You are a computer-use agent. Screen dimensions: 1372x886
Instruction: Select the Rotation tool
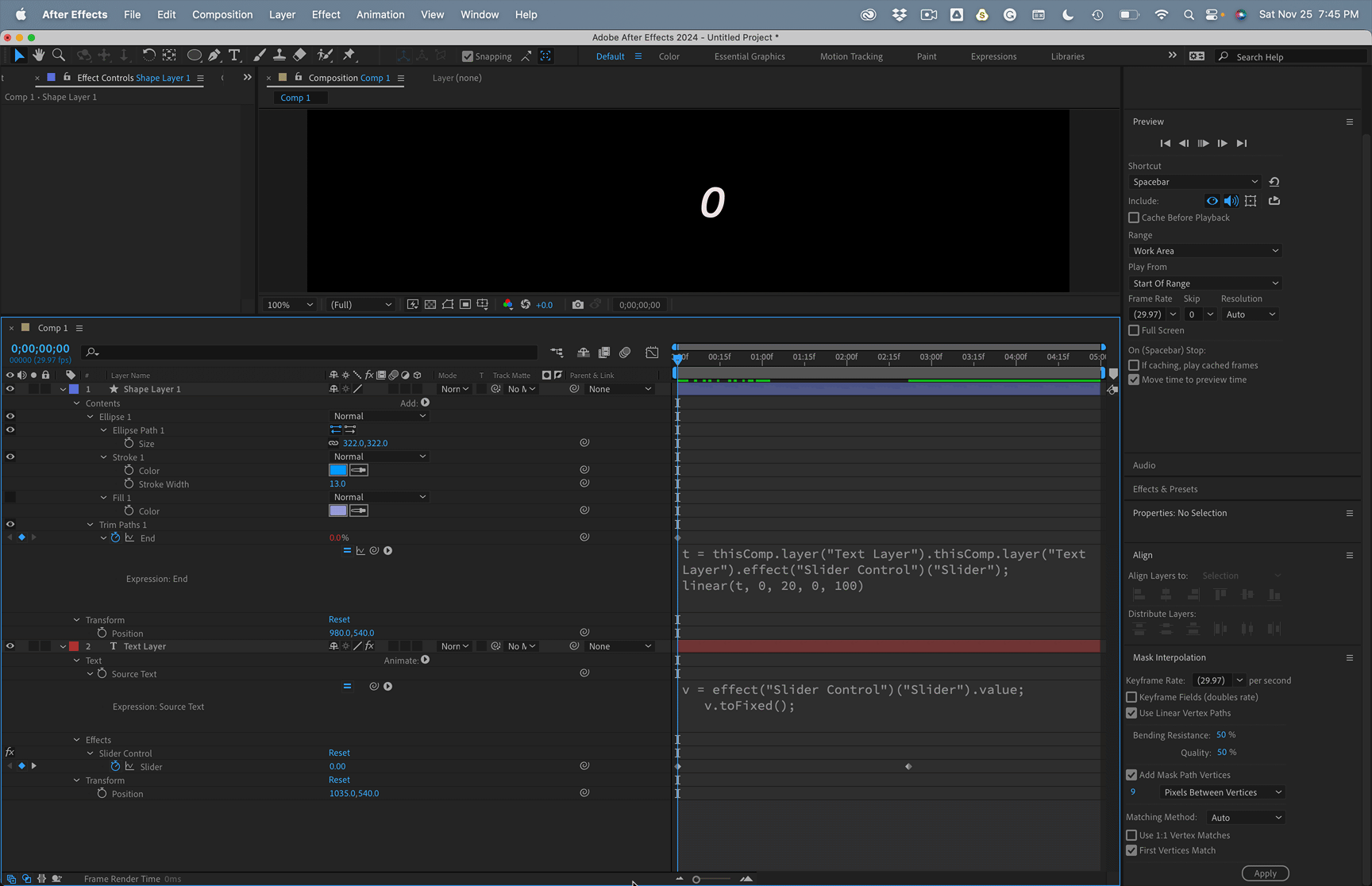click(148, 55)
